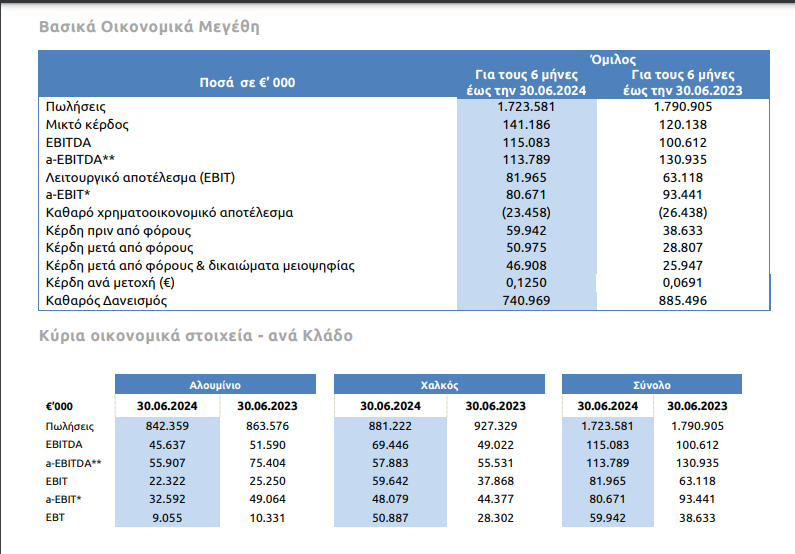Select Χαλκός sales value 881.222
Viewport: 795px width, 554px height.
[390, 426]
